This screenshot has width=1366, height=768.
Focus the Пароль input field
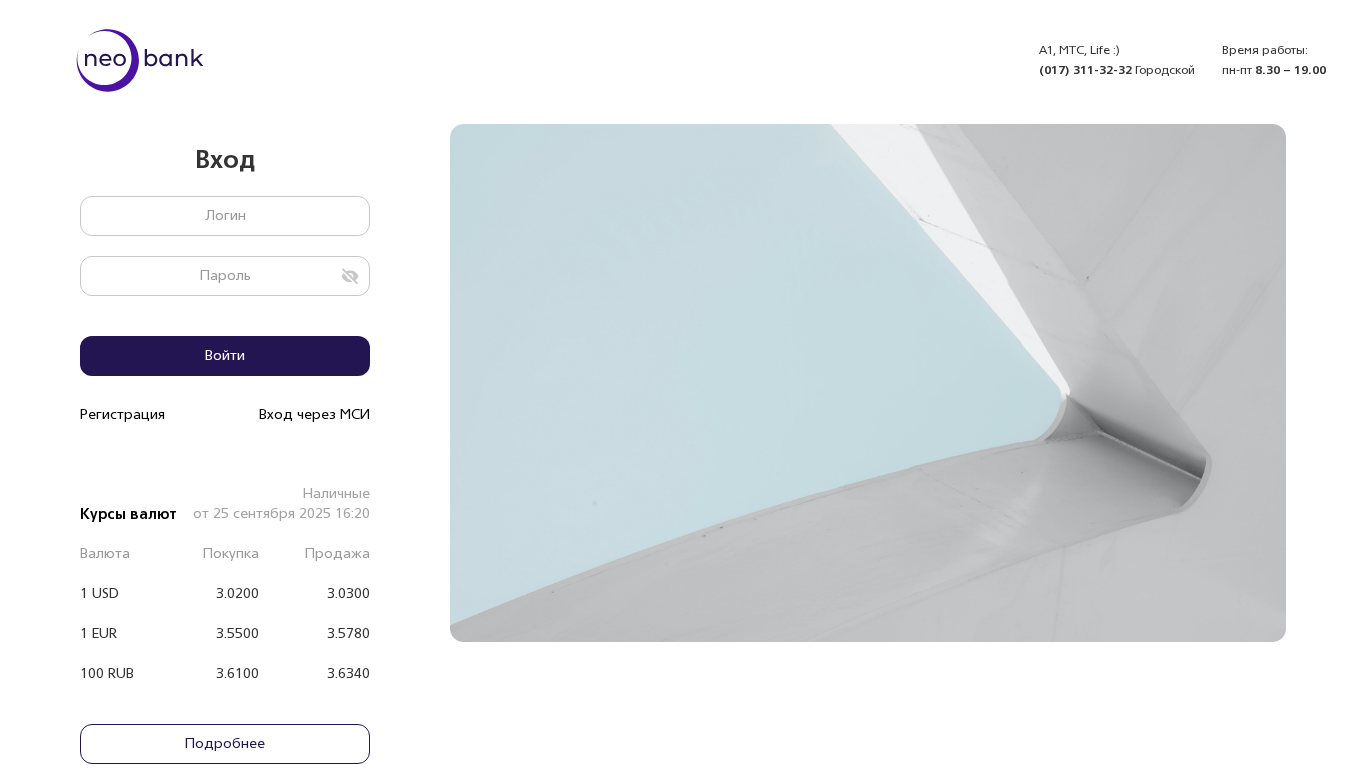coord(225,276)
